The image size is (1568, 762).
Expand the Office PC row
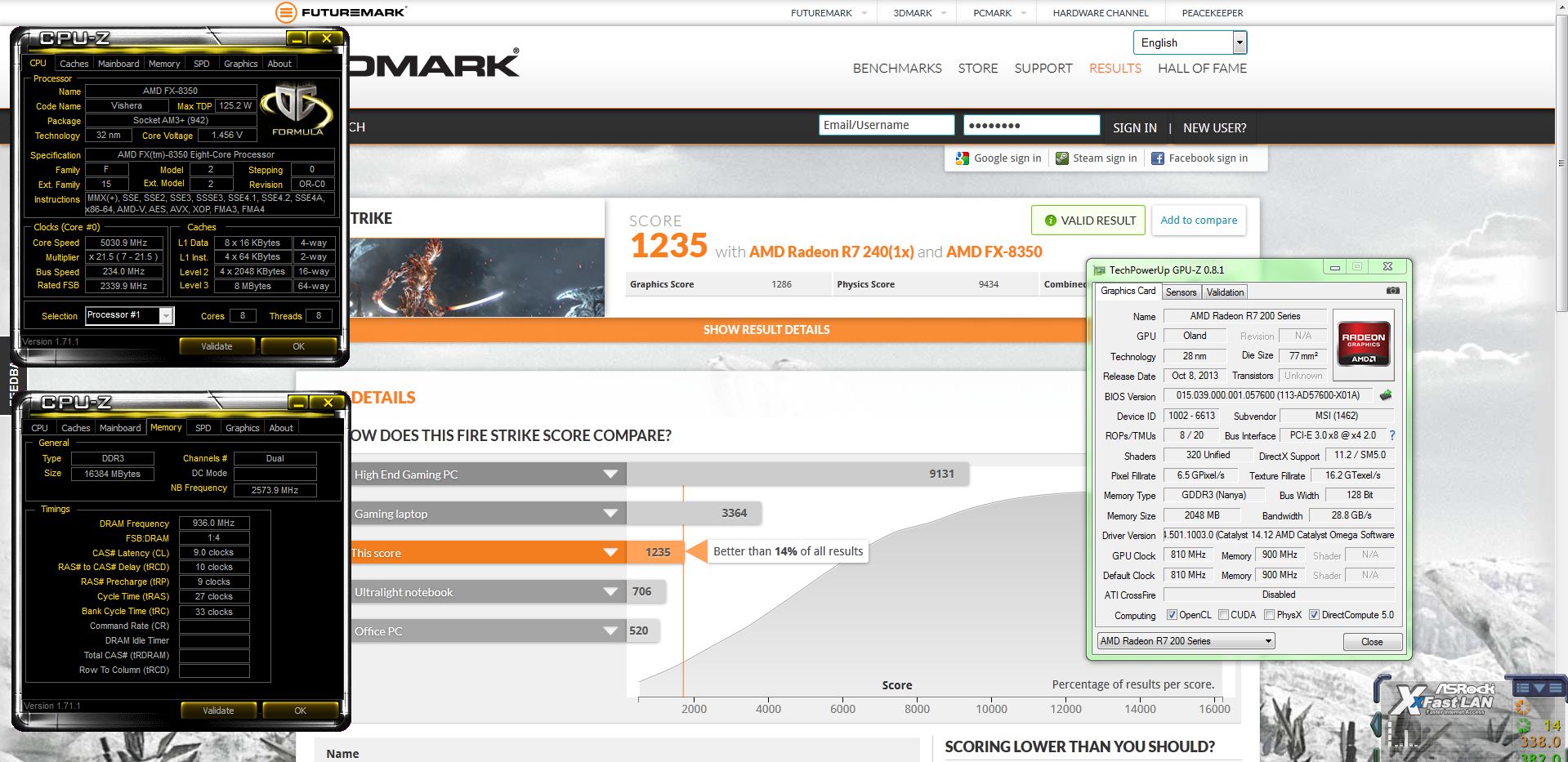pos(610,631)
